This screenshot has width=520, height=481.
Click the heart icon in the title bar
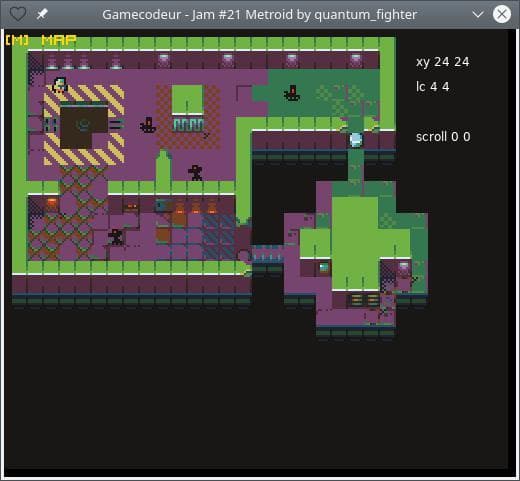17,14
